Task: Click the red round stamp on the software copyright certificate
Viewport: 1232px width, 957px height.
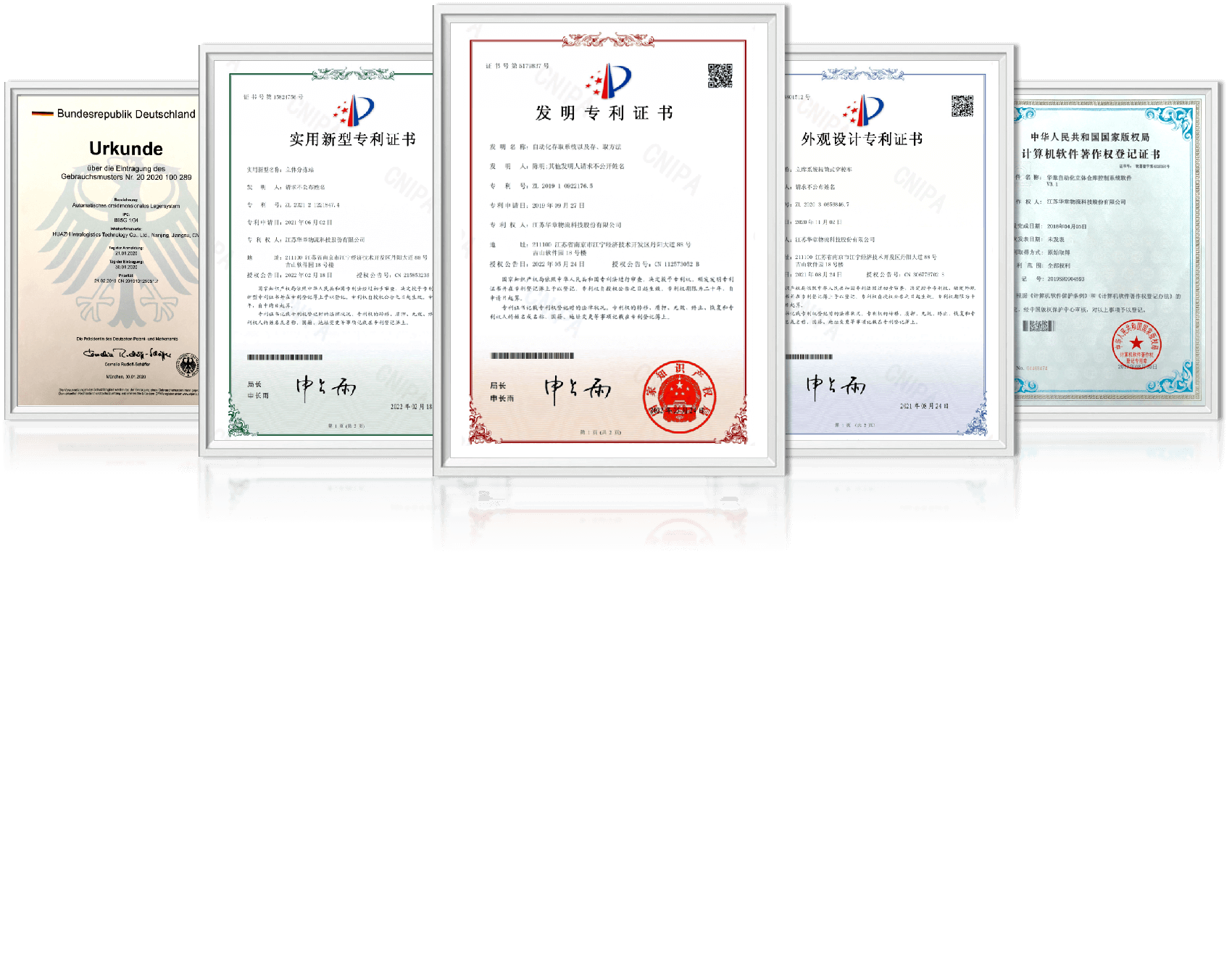Action: [1136, 344]
